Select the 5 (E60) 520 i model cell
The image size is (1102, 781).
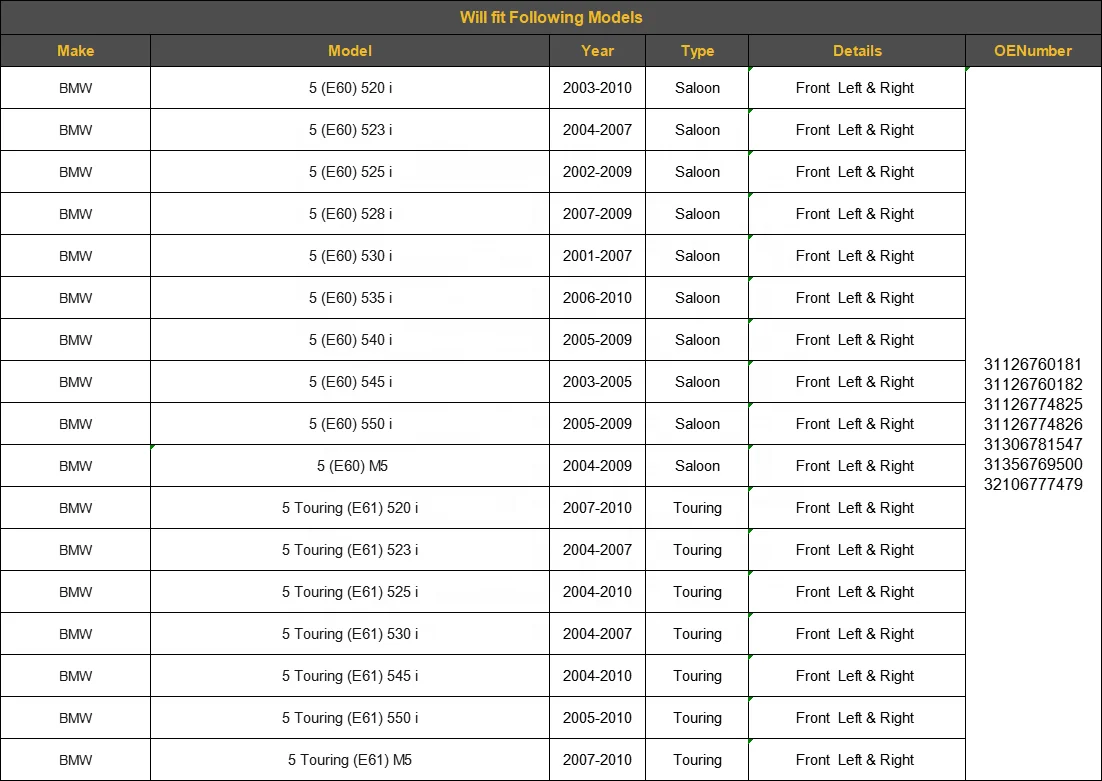click(350, 88)
